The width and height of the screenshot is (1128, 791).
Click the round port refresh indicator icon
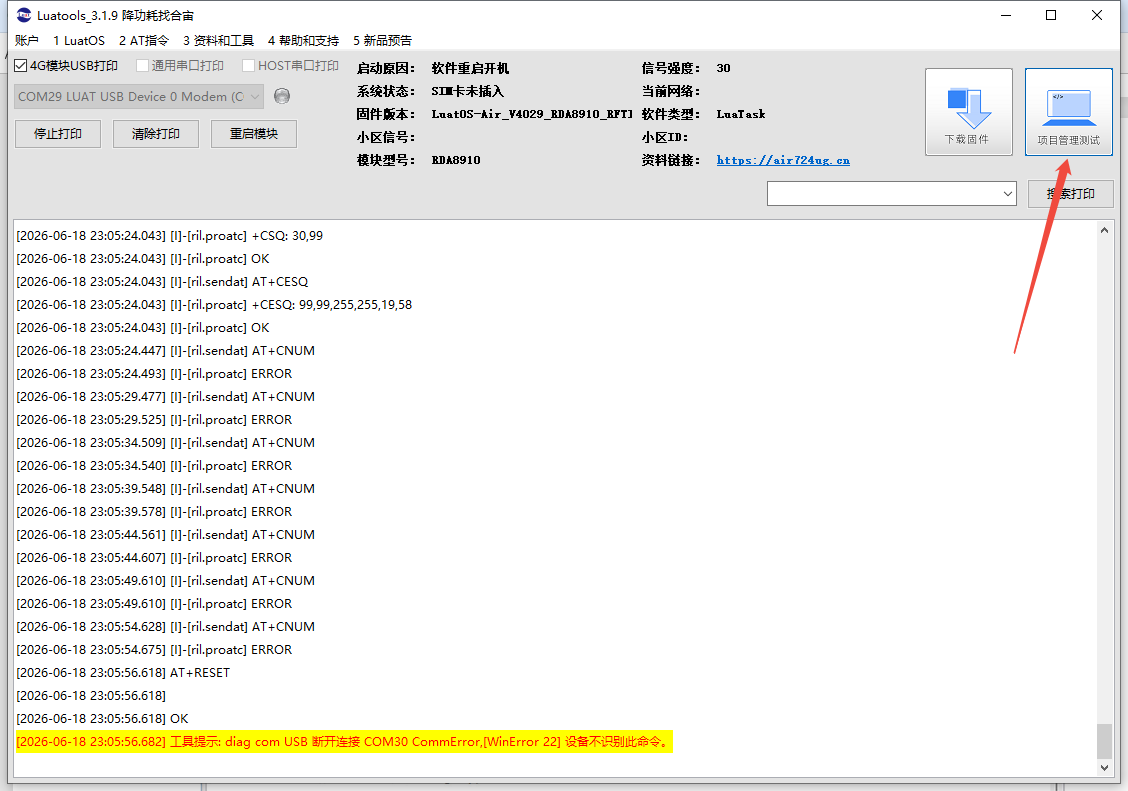(282, 96)
